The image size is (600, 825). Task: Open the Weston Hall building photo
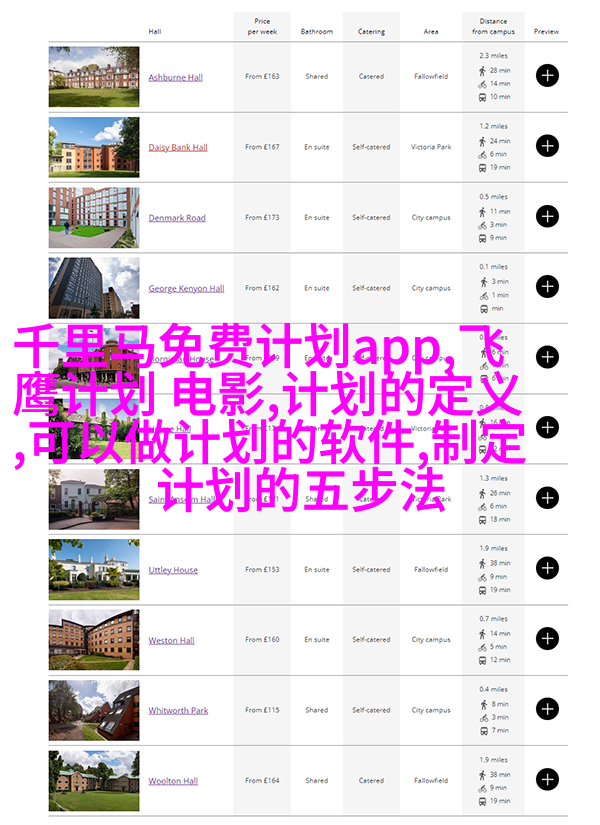(x=94, y=640)
